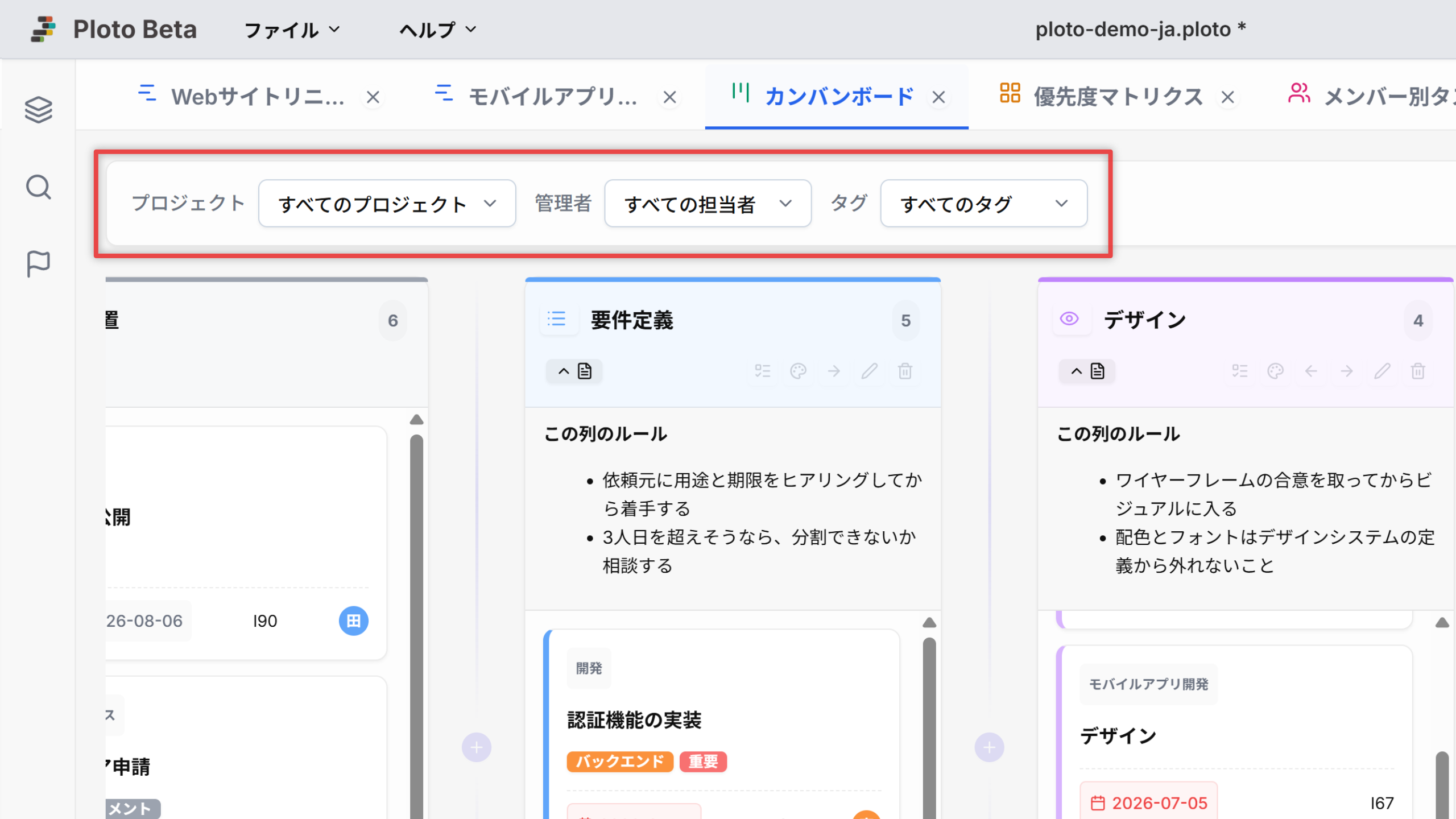Screen dimensions: 1456x819
Task: Click the list icon beside 要件定義
Action: click(x=557, y=320)
